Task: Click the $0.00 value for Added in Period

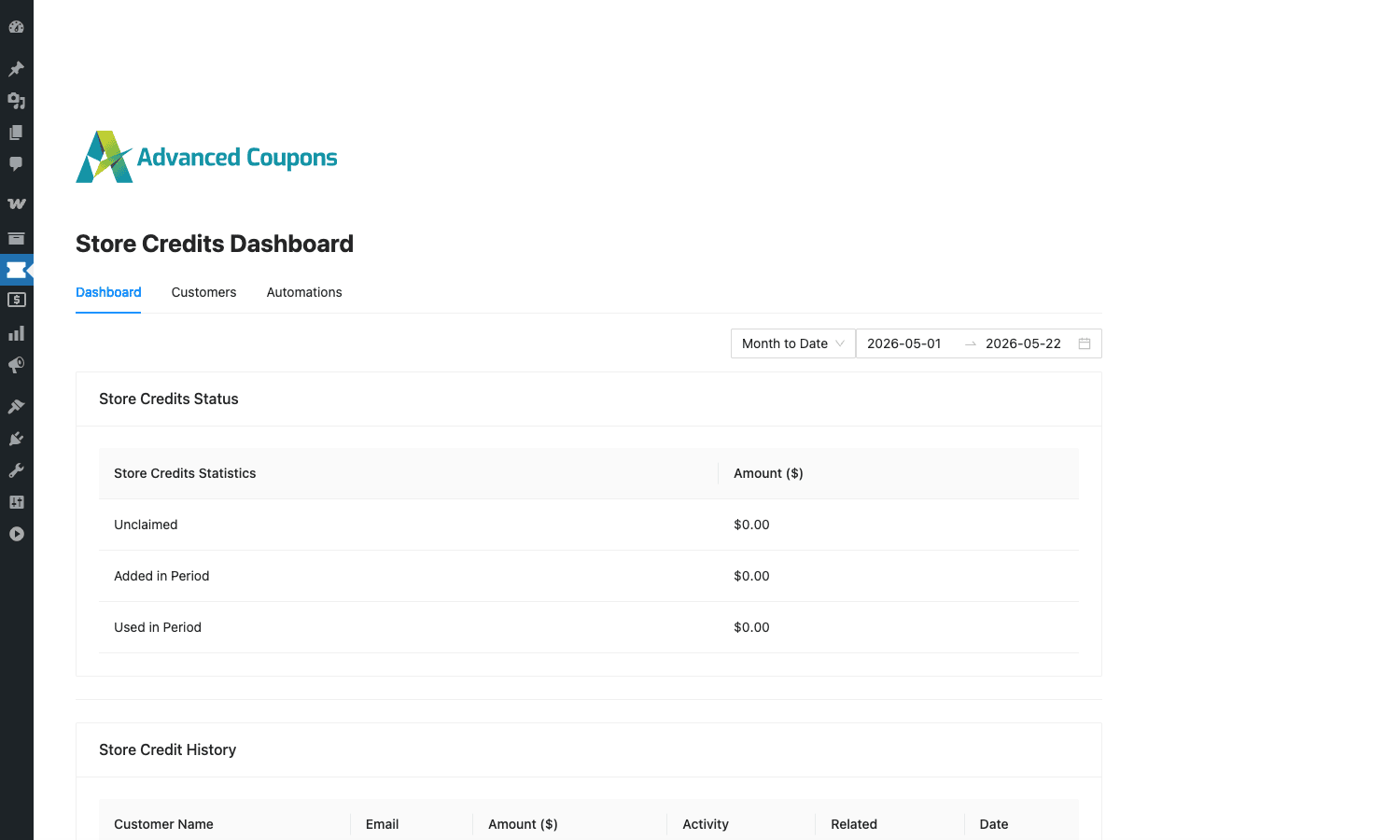Action: point(751,576)
